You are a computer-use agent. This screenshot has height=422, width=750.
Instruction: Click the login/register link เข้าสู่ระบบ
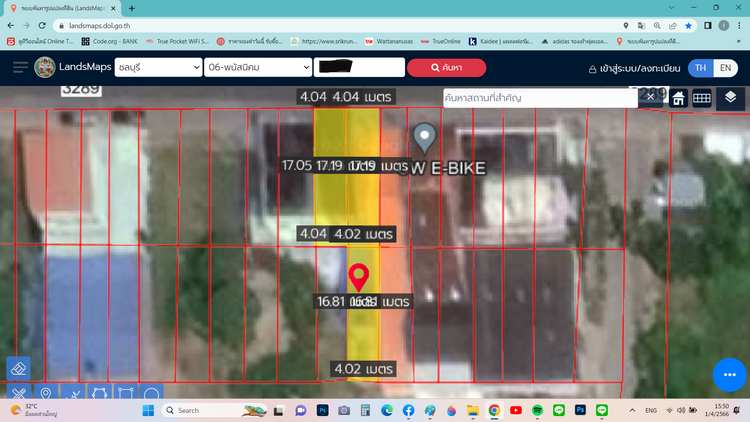634,68
